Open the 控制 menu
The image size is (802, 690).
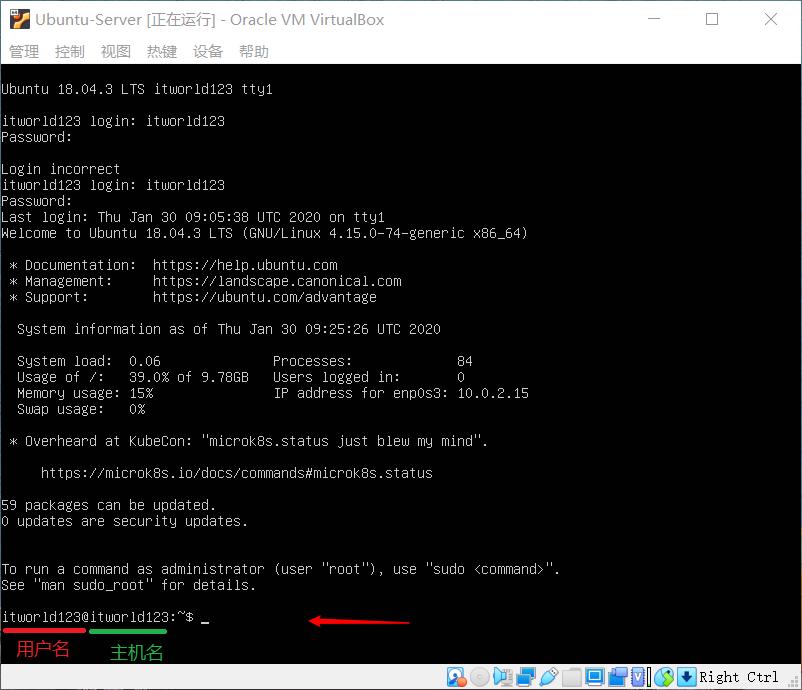pyautogui.click(x=68, y=51)
